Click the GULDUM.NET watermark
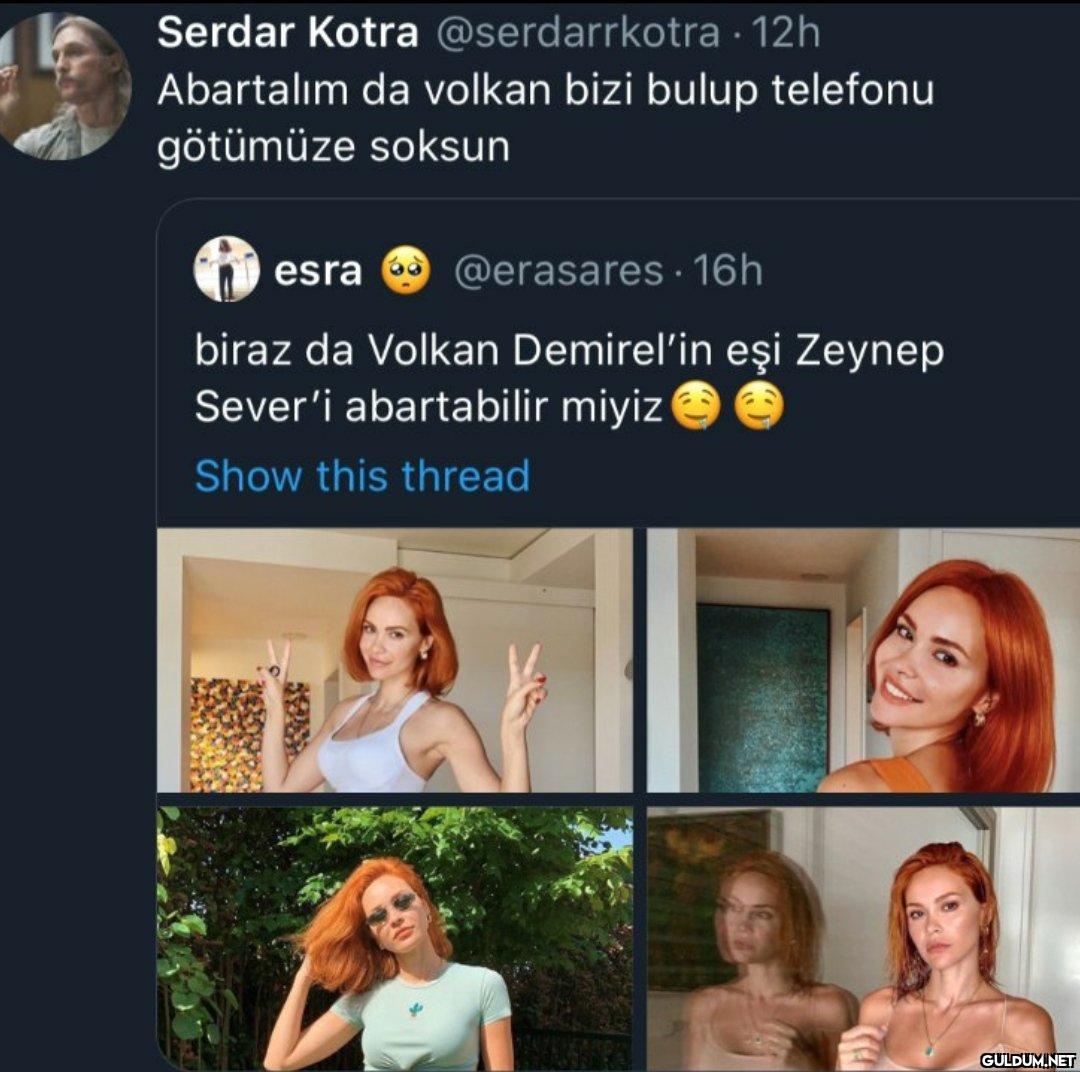 point(1026,1059)
